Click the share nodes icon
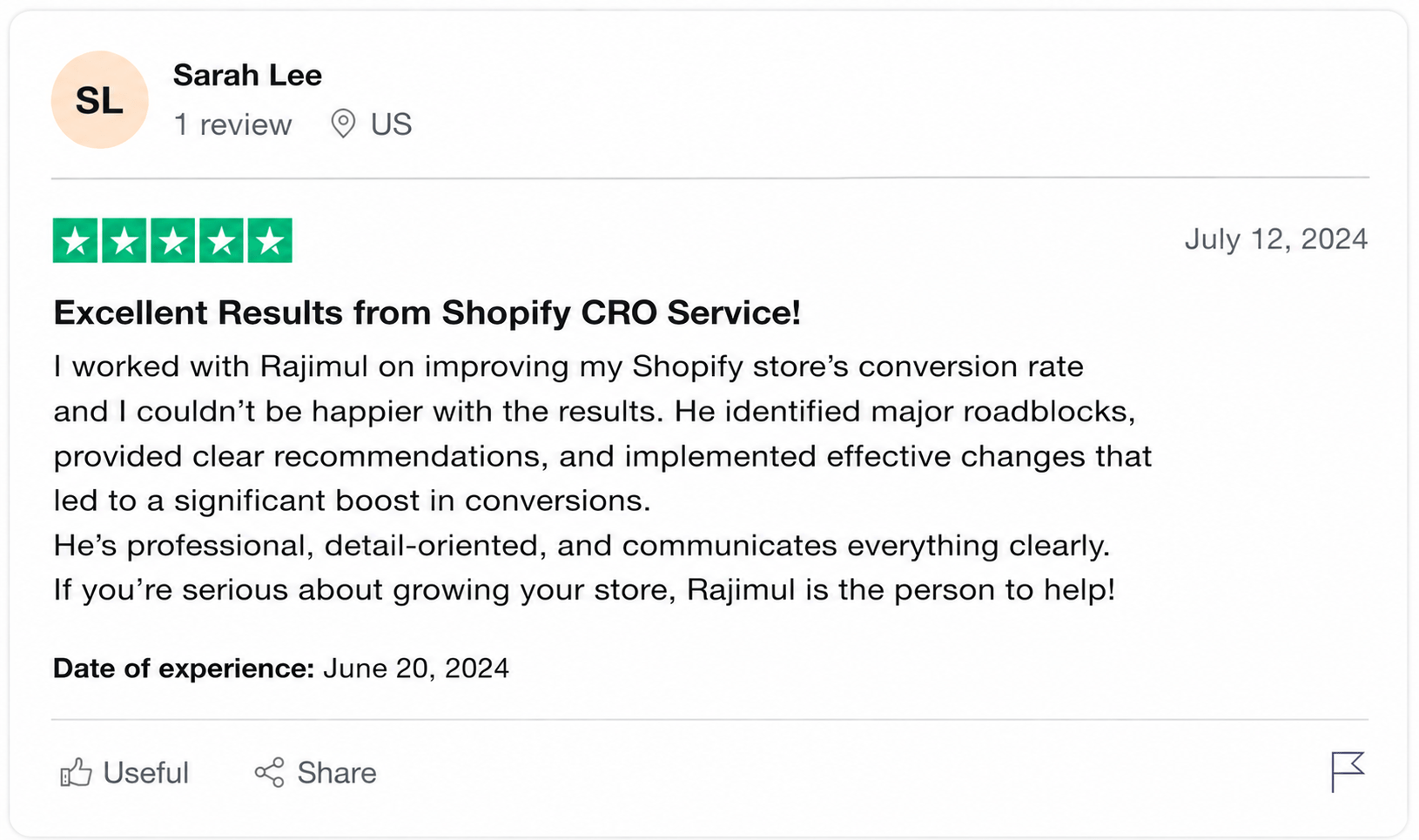The width and height of the screenshot is (1419, 840). click(270, 772)
